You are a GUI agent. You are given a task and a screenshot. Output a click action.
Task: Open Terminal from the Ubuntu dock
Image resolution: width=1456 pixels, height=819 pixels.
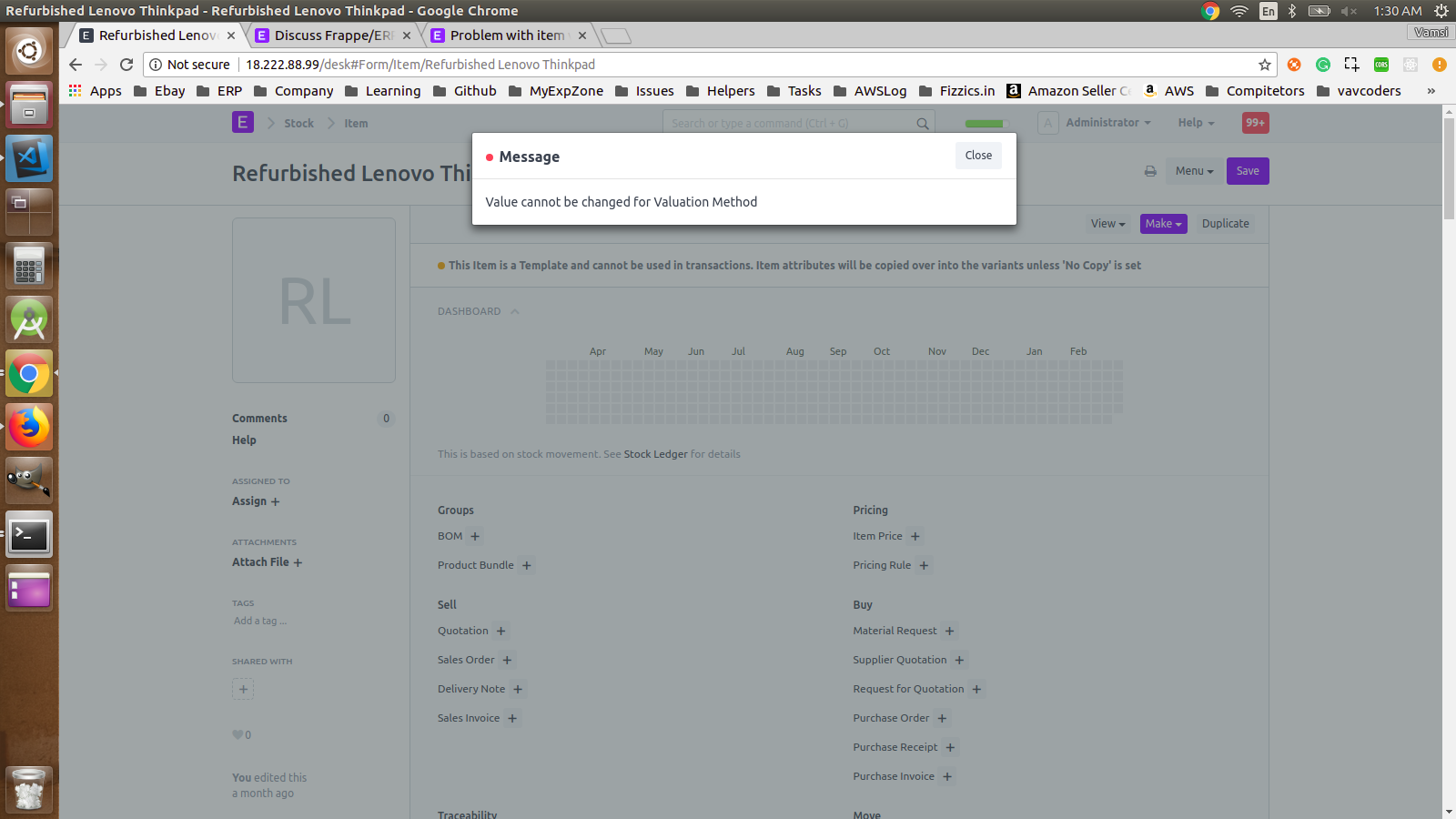[x=29, y=534]
